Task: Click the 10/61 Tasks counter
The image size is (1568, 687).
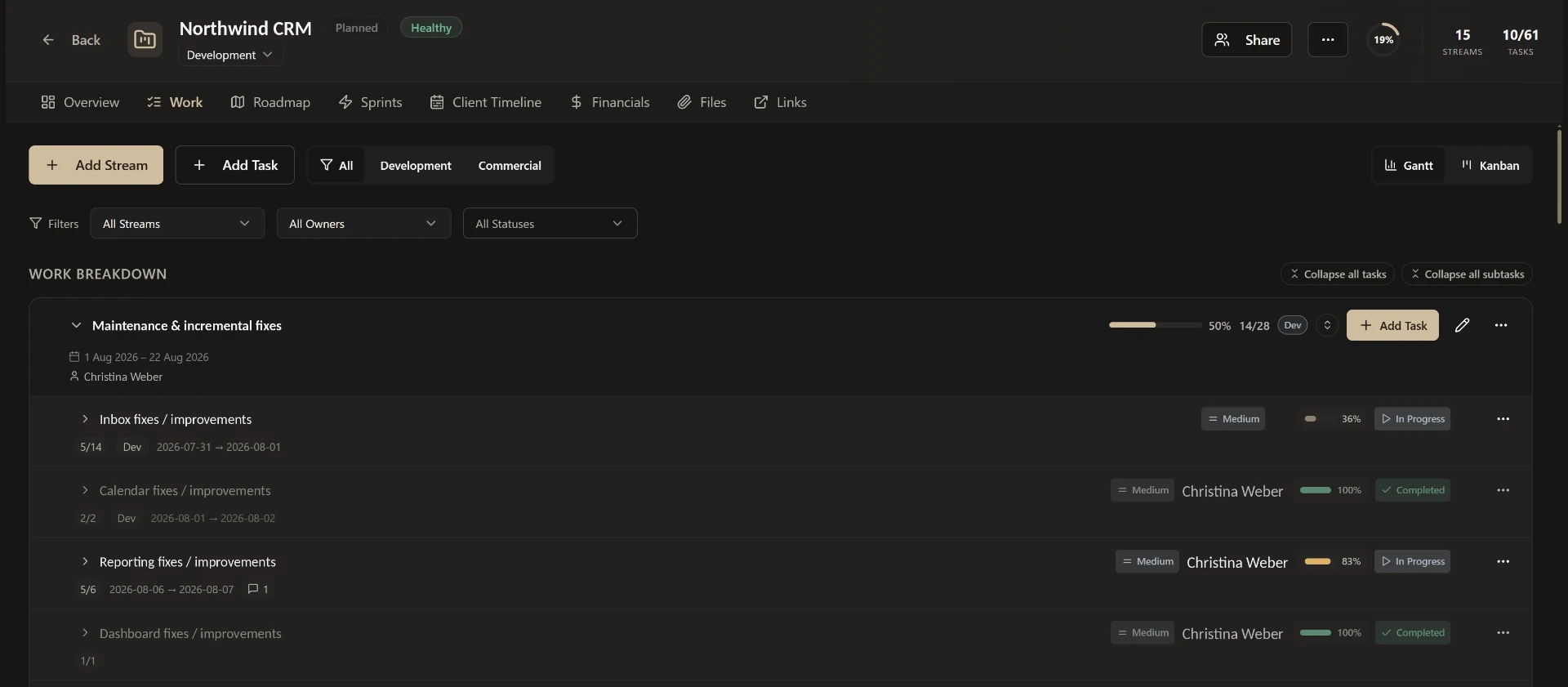Action: point(1520,42)
